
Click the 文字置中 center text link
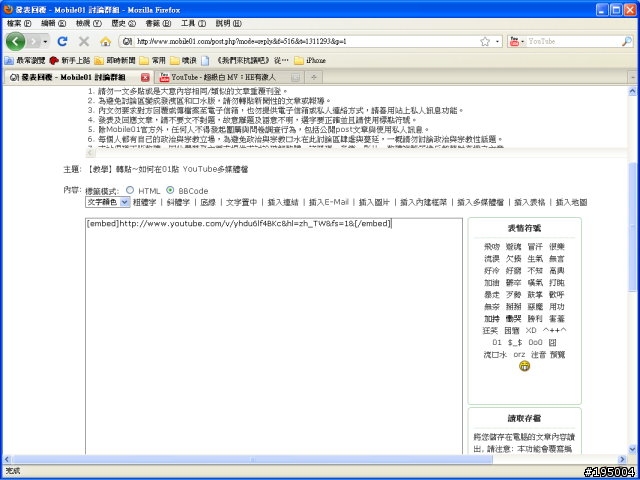[242, 202]
